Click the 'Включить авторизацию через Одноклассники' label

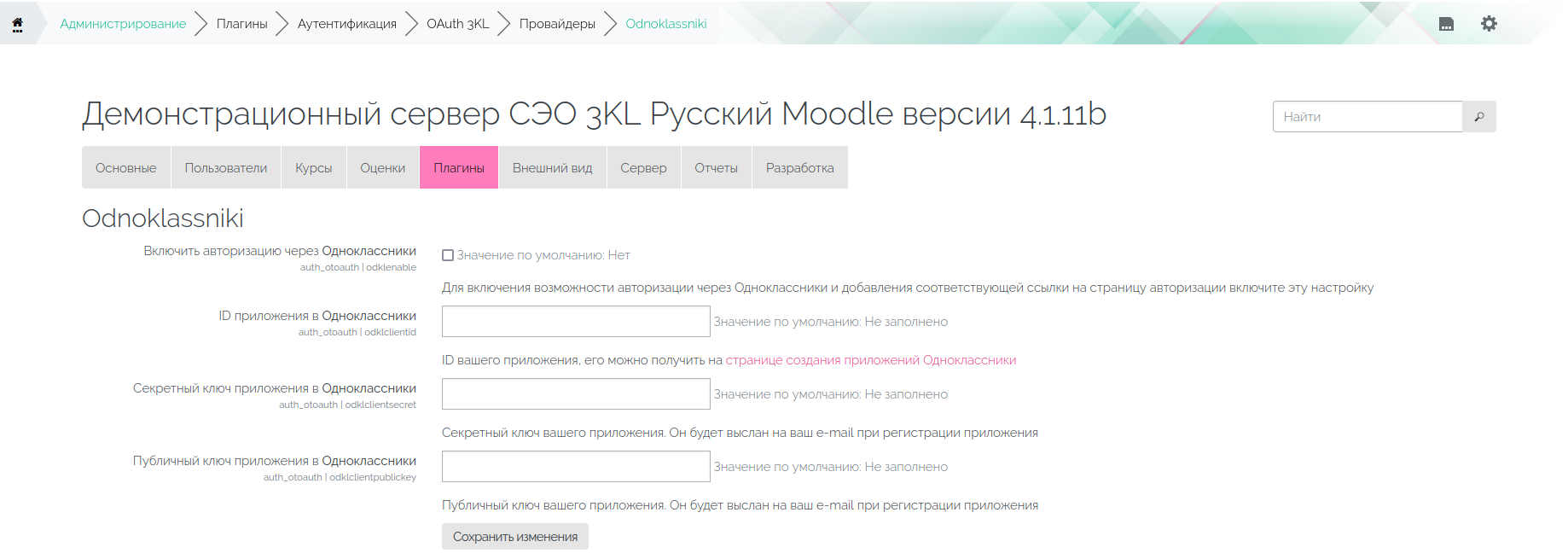(x=280, y=251)
